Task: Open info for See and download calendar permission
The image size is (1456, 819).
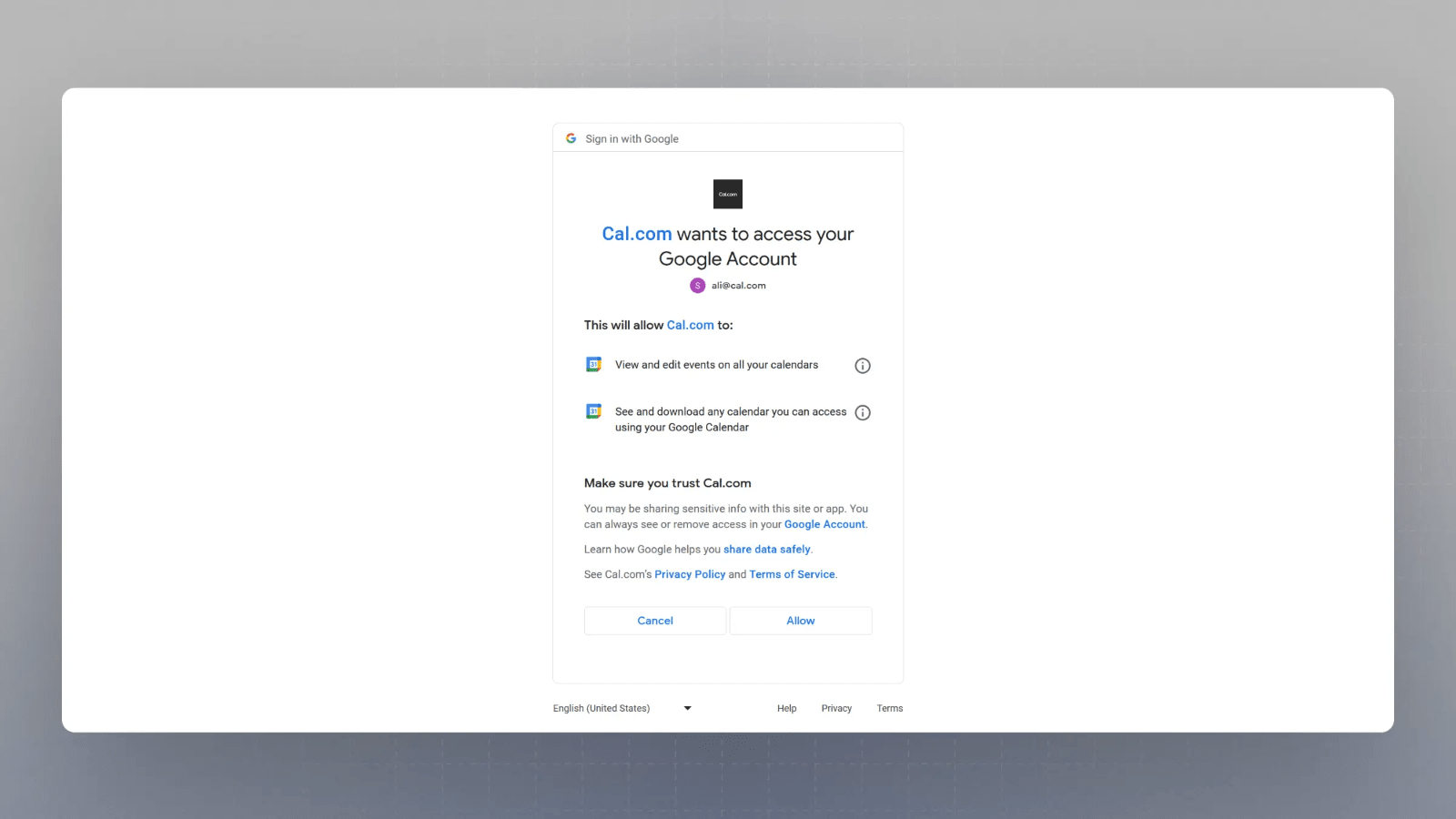Action: (863, 413)
